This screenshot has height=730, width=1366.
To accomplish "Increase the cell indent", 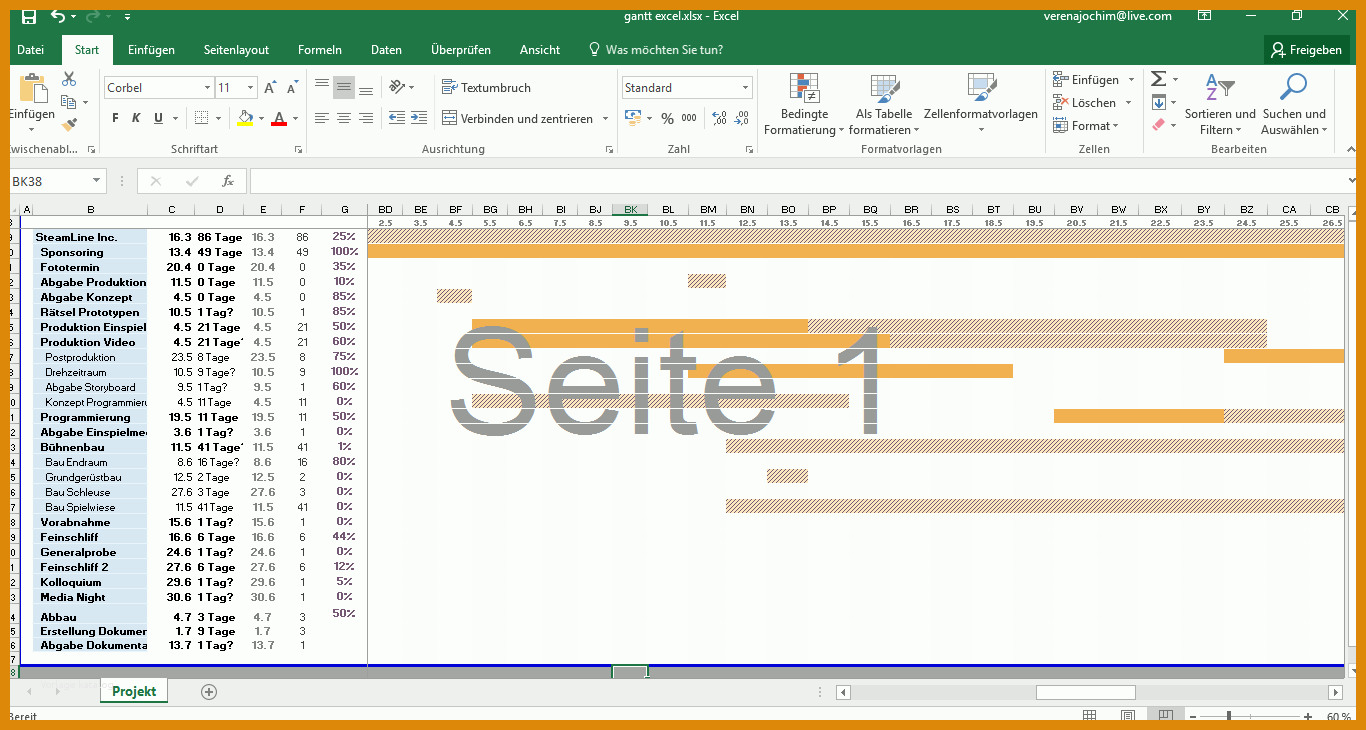I will [x=419, y=118].
